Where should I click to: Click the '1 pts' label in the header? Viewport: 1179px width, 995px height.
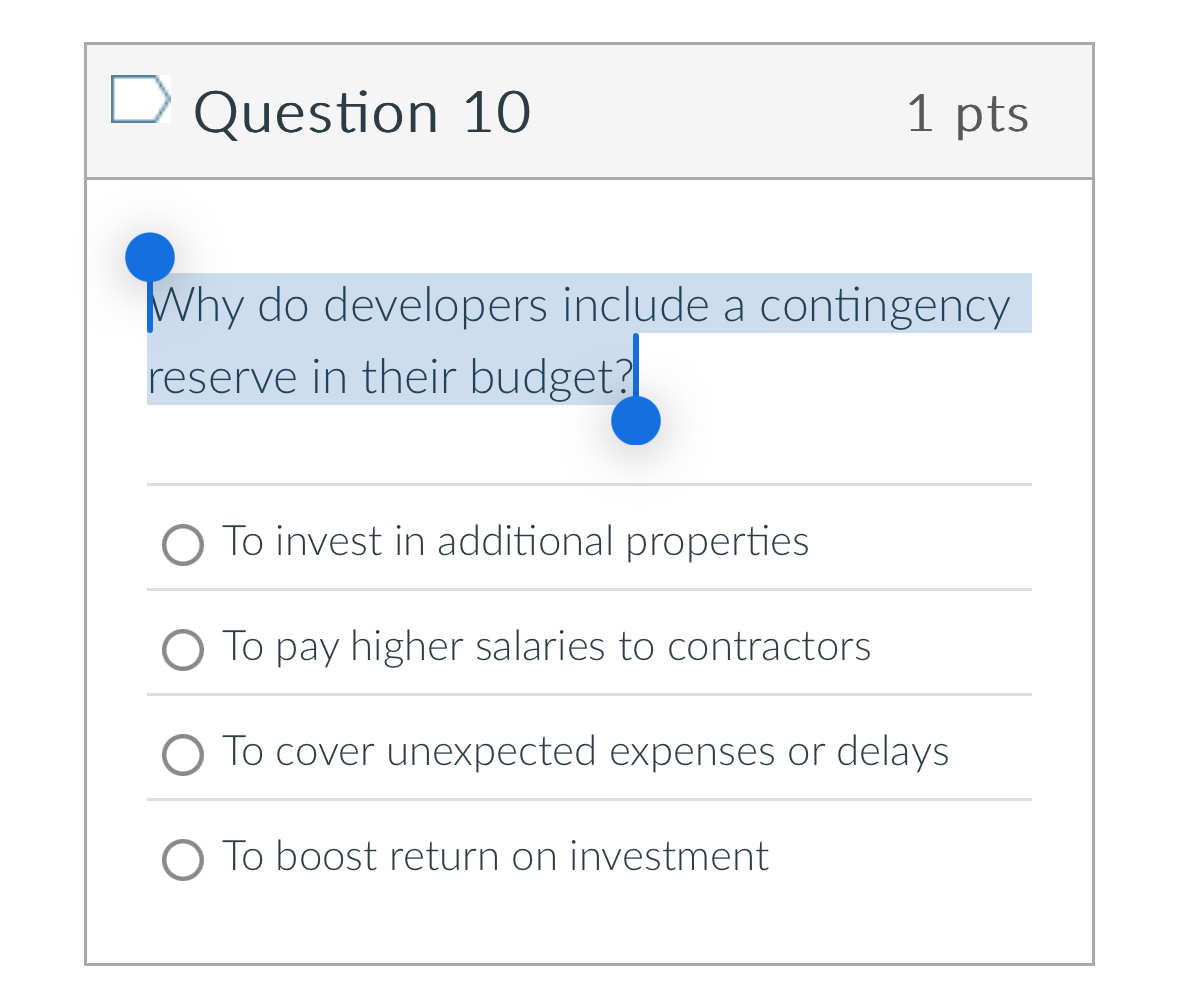967,113
